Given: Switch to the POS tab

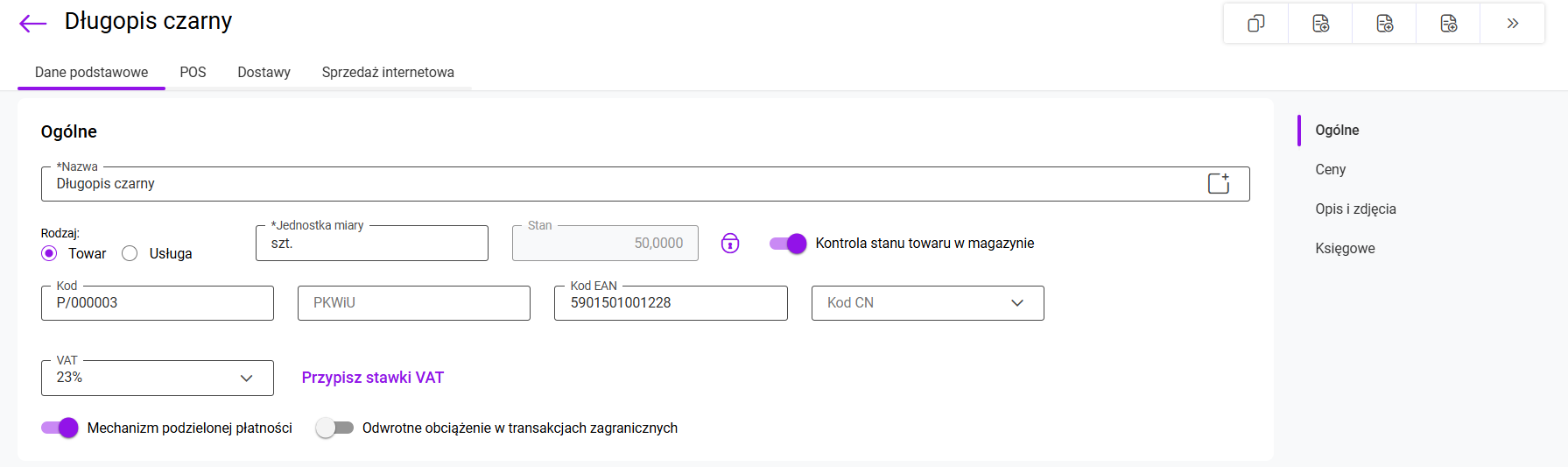Looking at the screenshot, I should [x=193, y=73].
